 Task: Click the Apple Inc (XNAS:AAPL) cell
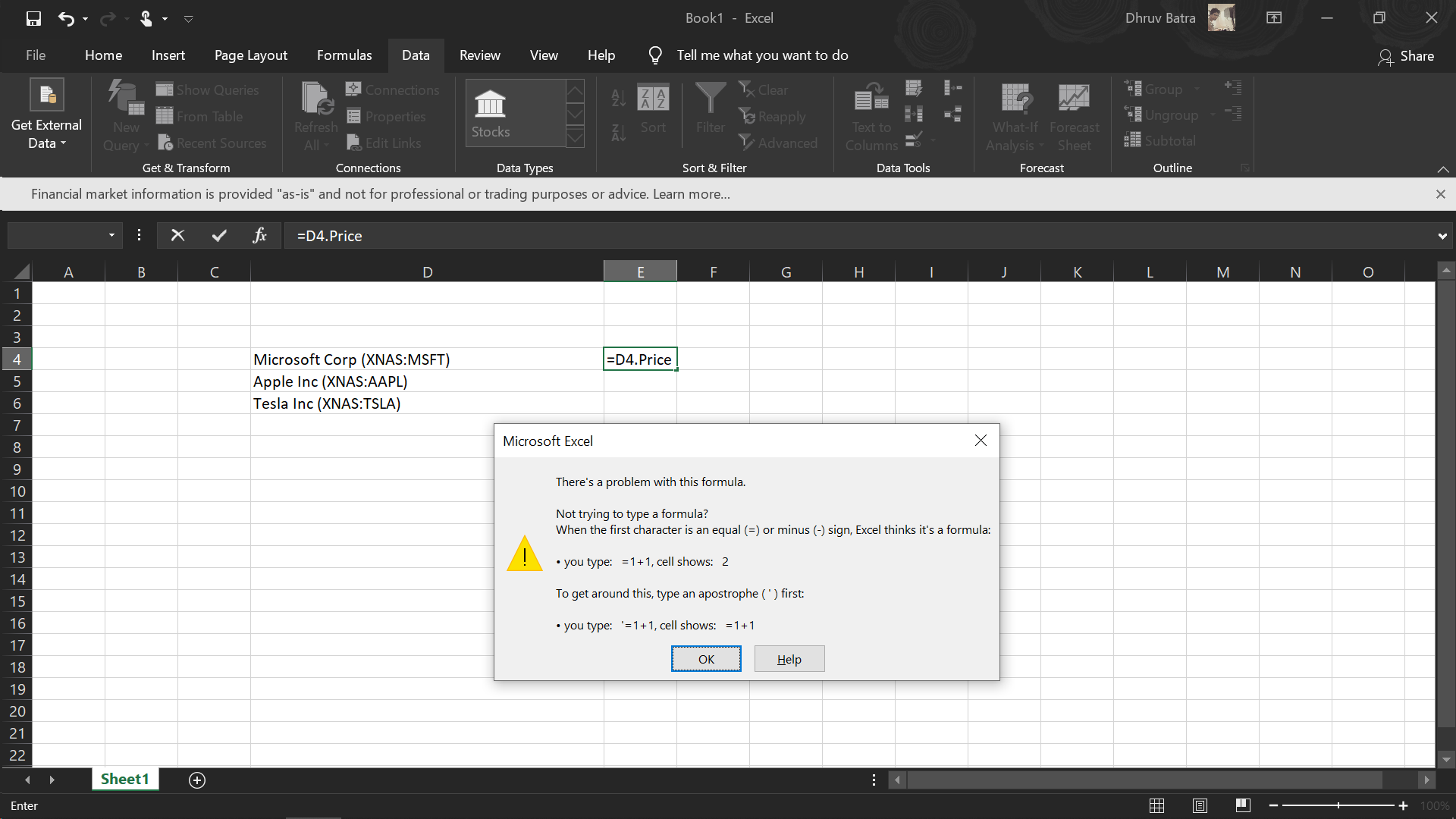click(427, 381)
